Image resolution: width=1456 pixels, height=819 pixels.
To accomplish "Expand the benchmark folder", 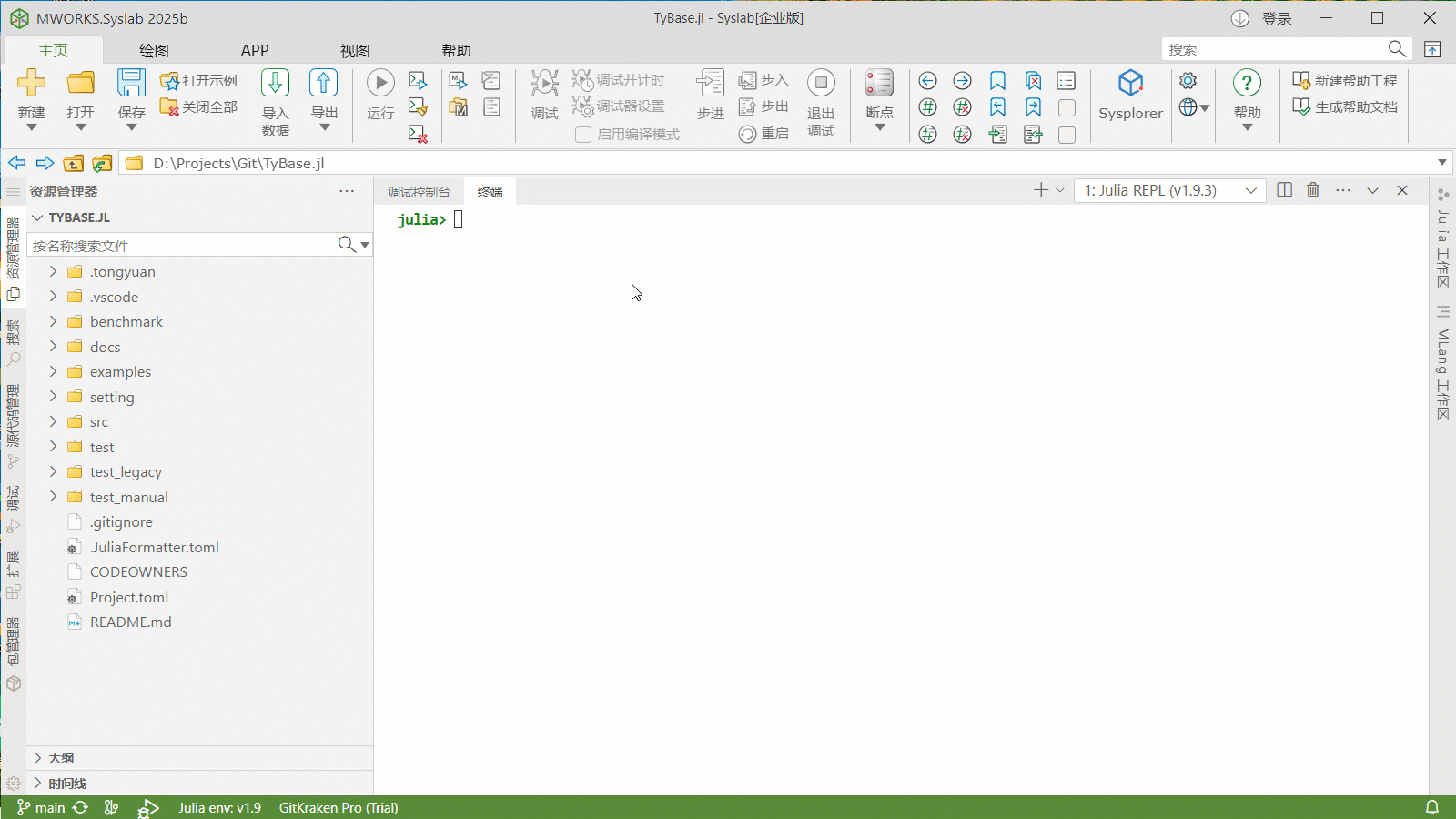I will tap(53, 321).
